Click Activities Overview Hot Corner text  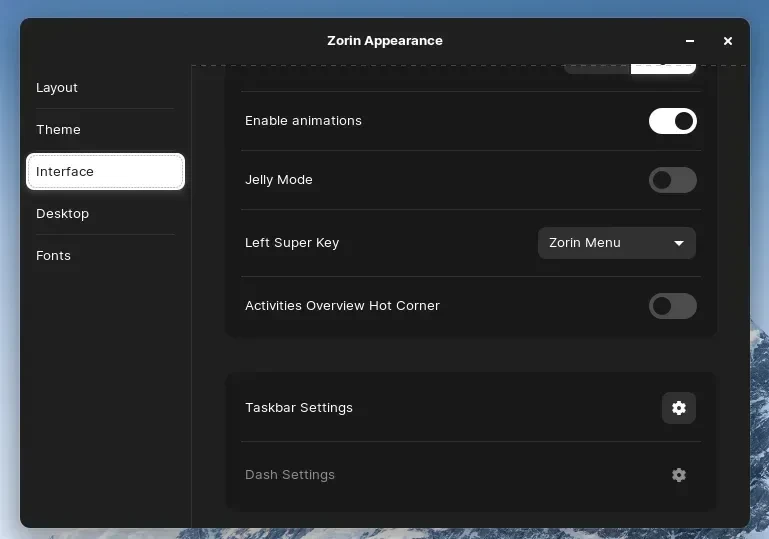[x=342, y=306]
